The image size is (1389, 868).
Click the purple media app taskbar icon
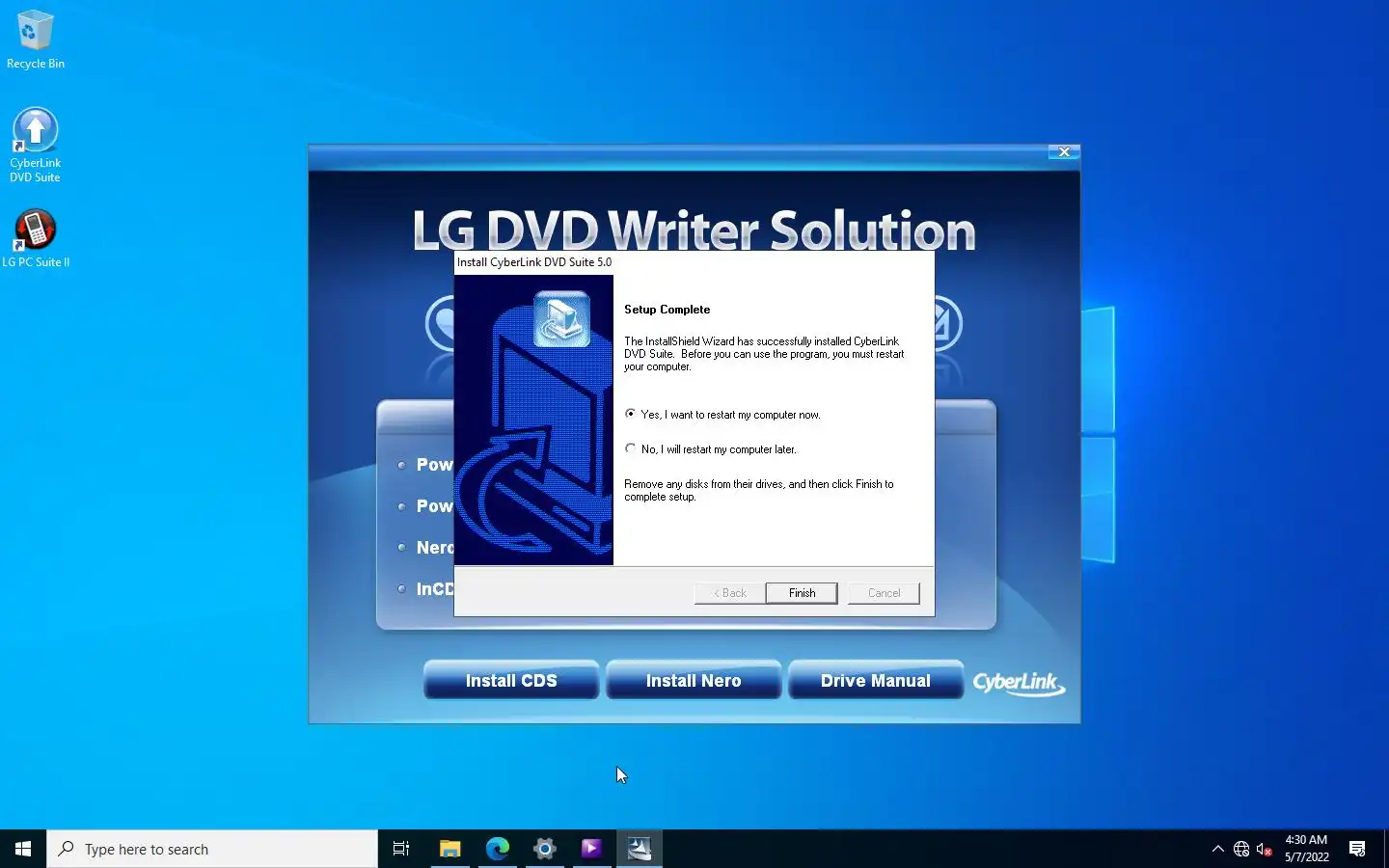[x=591, y=849]
